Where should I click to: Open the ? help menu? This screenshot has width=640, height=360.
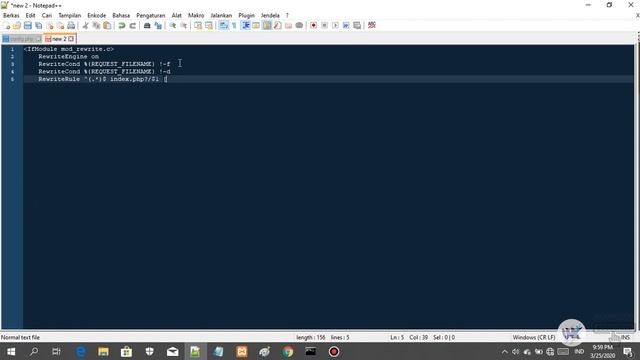287,16
